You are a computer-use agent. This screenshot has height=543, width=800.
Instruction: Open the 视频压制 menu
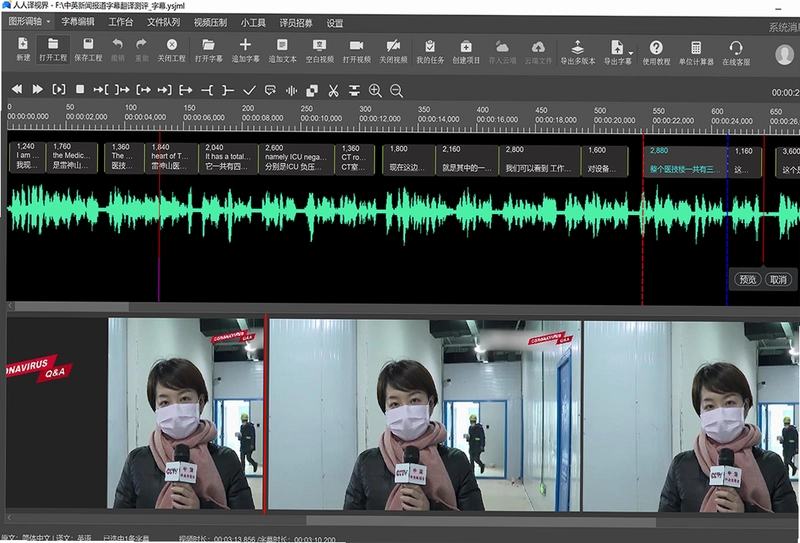click(x=210, y=22)
